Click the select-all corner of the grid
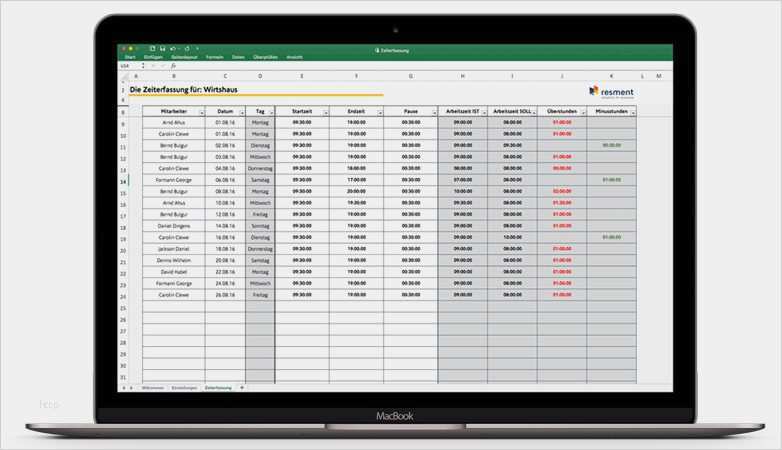Screen dimensions: 782x450 (x=124, y=76)
